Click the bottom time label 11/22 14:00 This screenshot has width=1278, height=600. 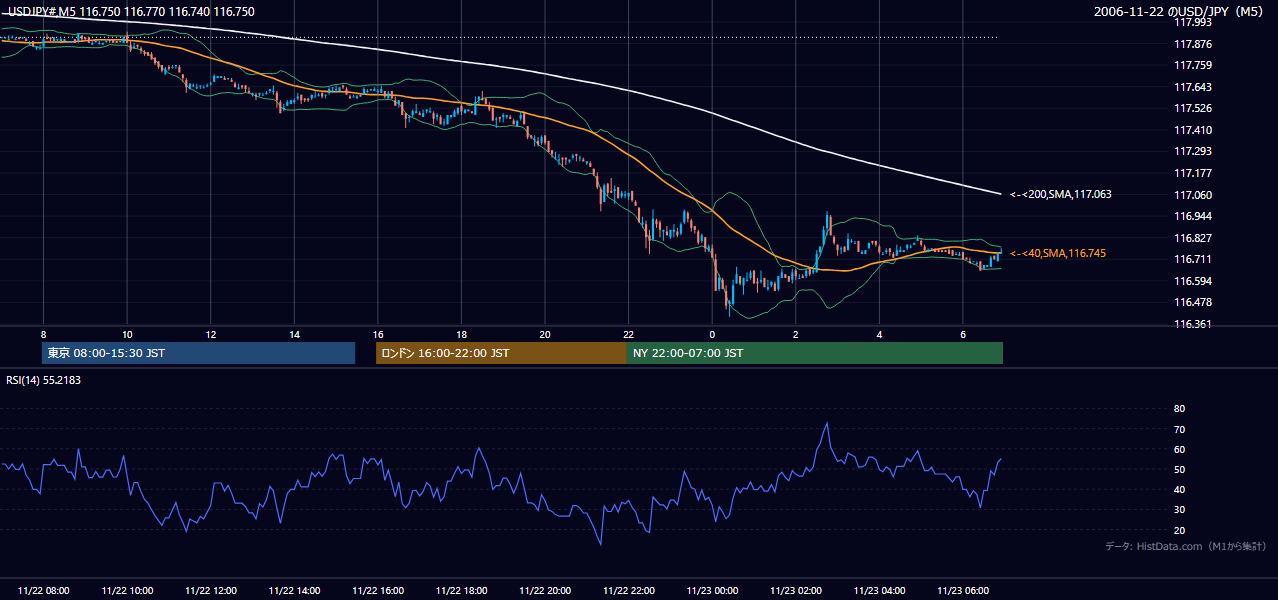[294, 591]
